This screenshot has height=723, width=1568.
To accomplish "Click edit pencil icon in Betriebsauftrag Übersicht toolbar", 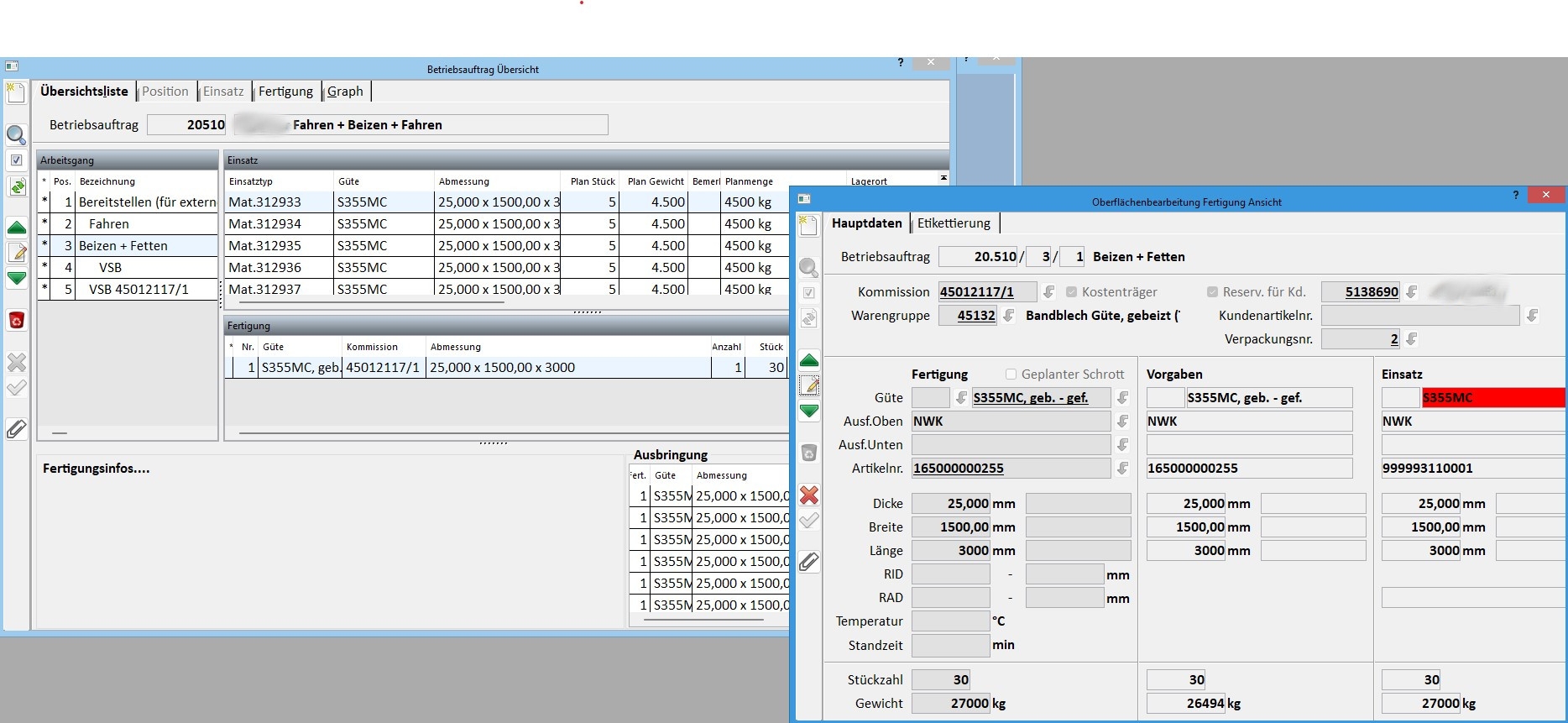I will point(16,252).
